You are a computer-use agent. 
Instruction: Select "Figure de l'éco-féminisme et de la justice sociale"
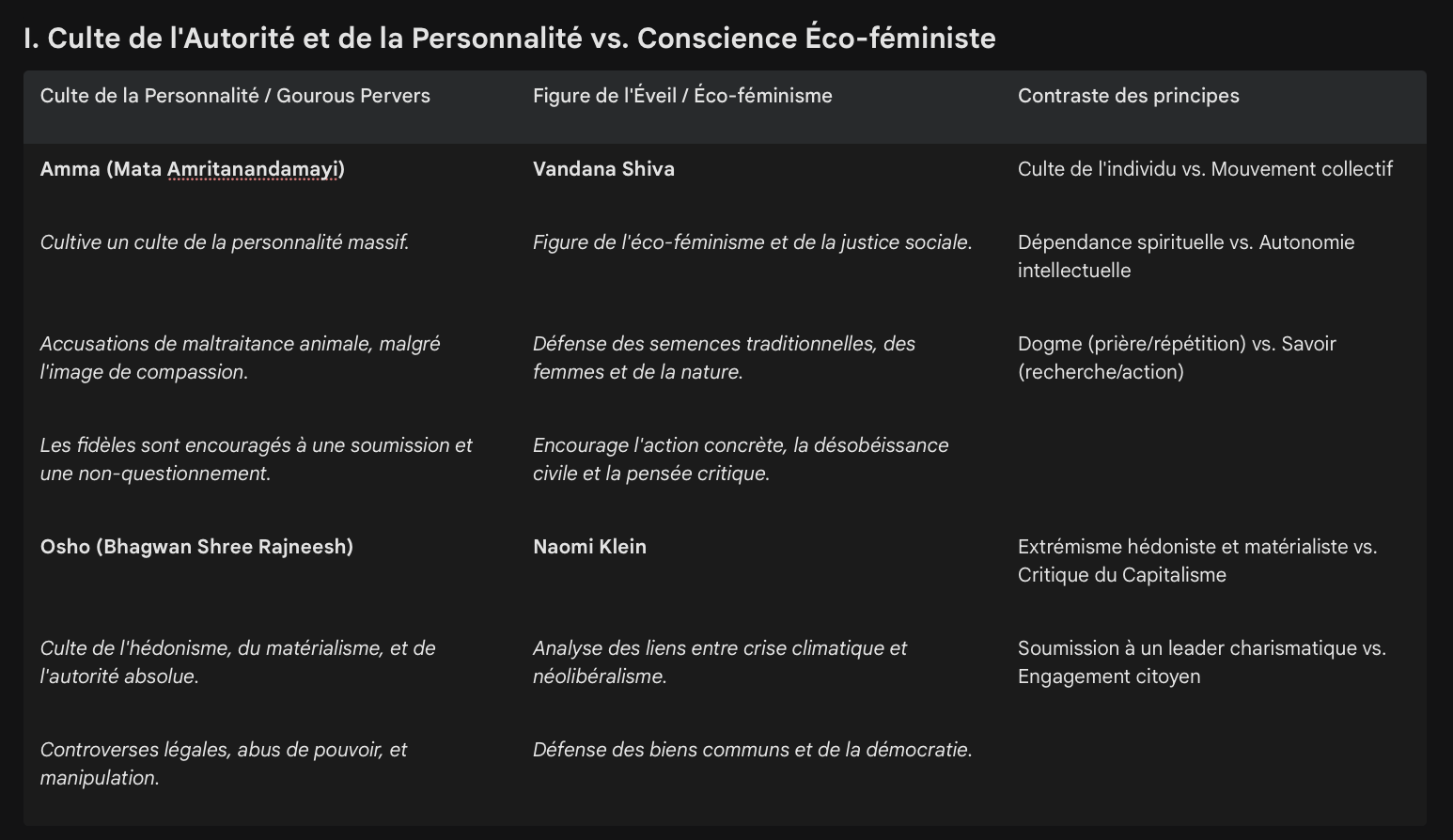point(752,242)
